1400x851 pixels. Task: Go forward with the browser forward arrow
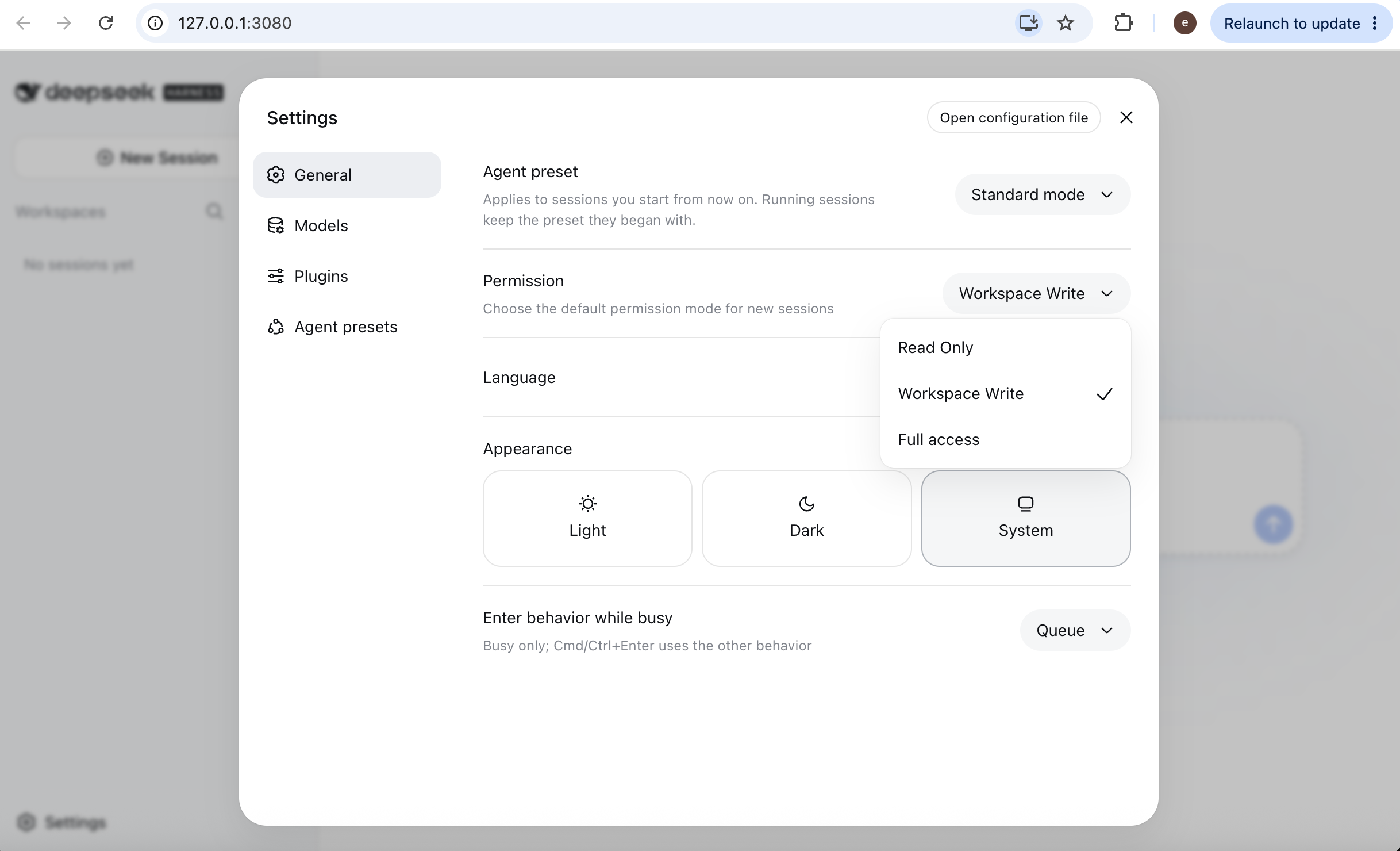click(64, 23)
